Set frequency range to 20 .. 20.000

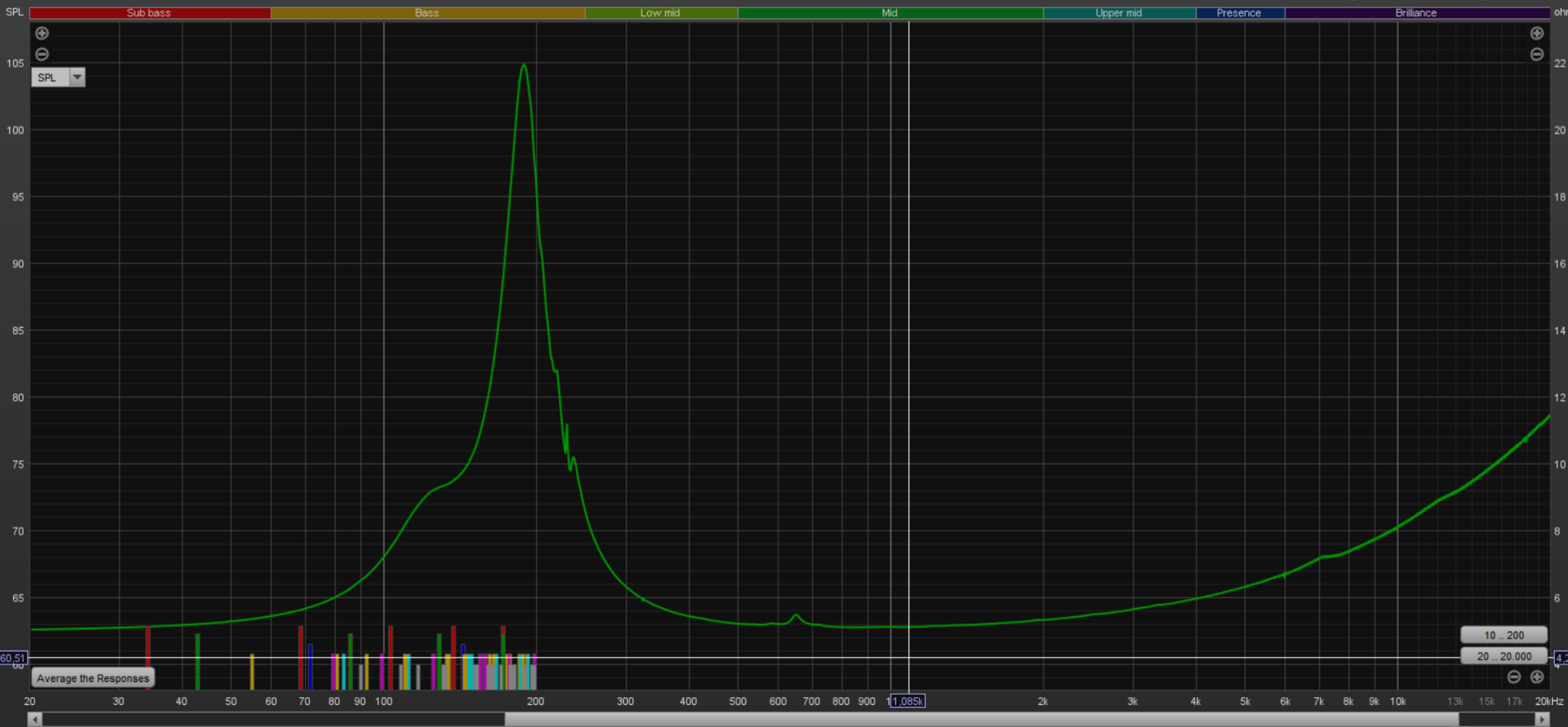[1504, 656]
